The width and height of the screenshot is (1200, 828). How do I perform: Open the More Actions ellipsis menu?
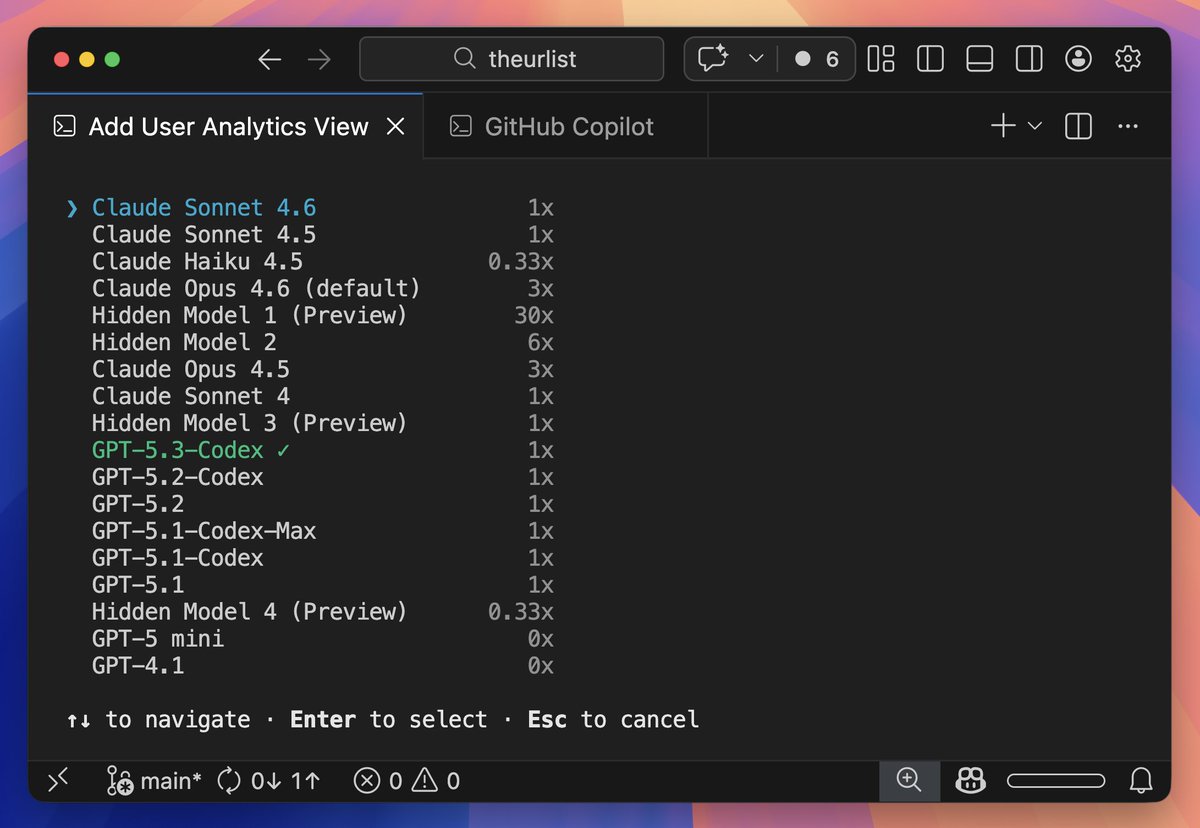[1129, 126]
